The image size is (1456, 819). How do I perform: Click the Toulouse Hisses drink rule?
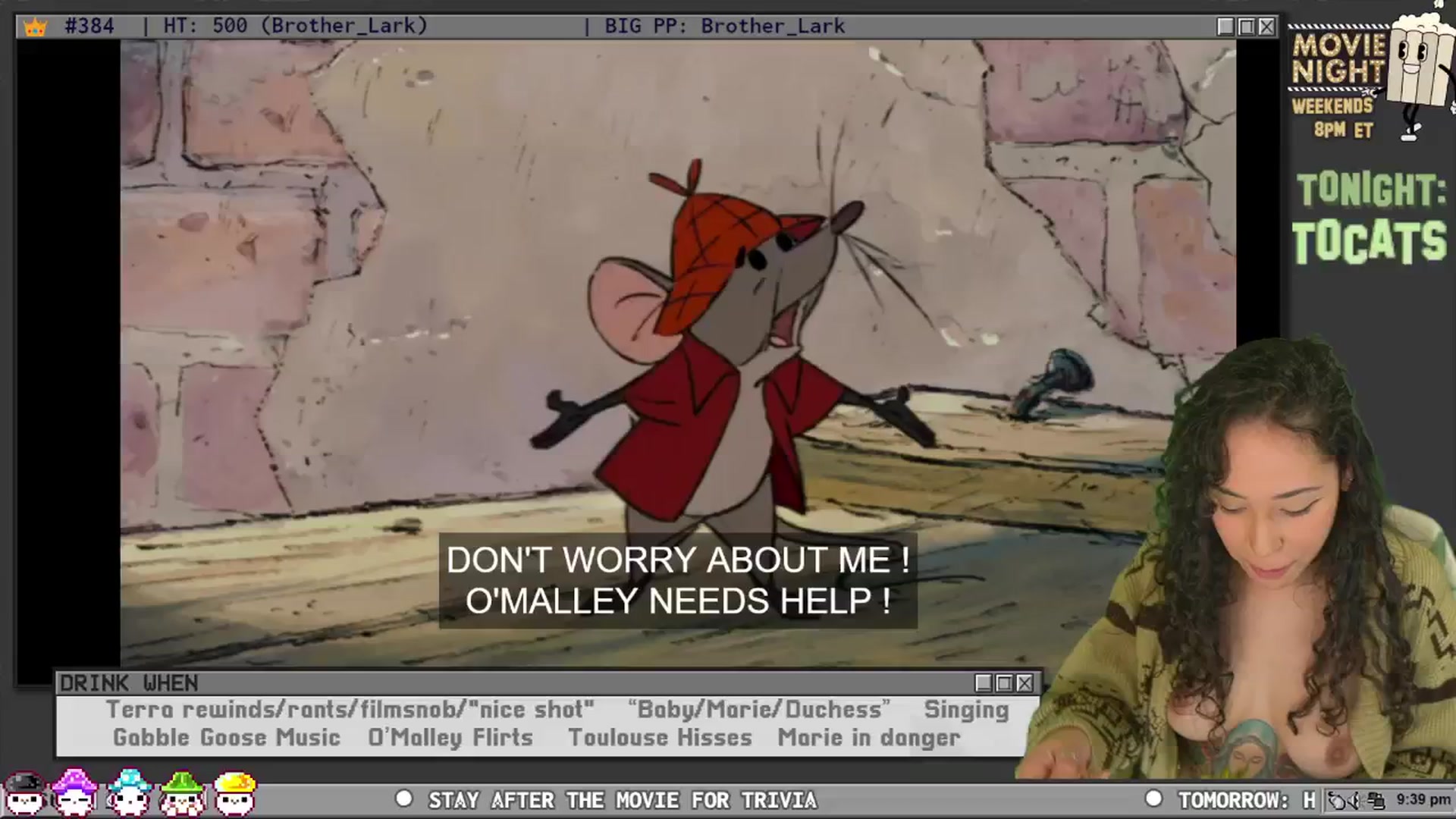point(660,737)
